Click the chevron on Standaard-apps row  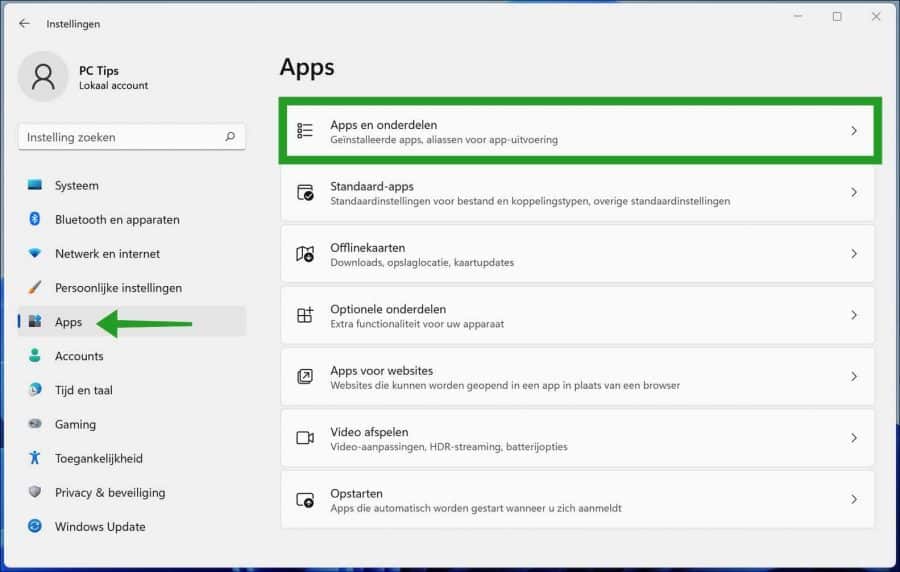[x=854, y=192]
